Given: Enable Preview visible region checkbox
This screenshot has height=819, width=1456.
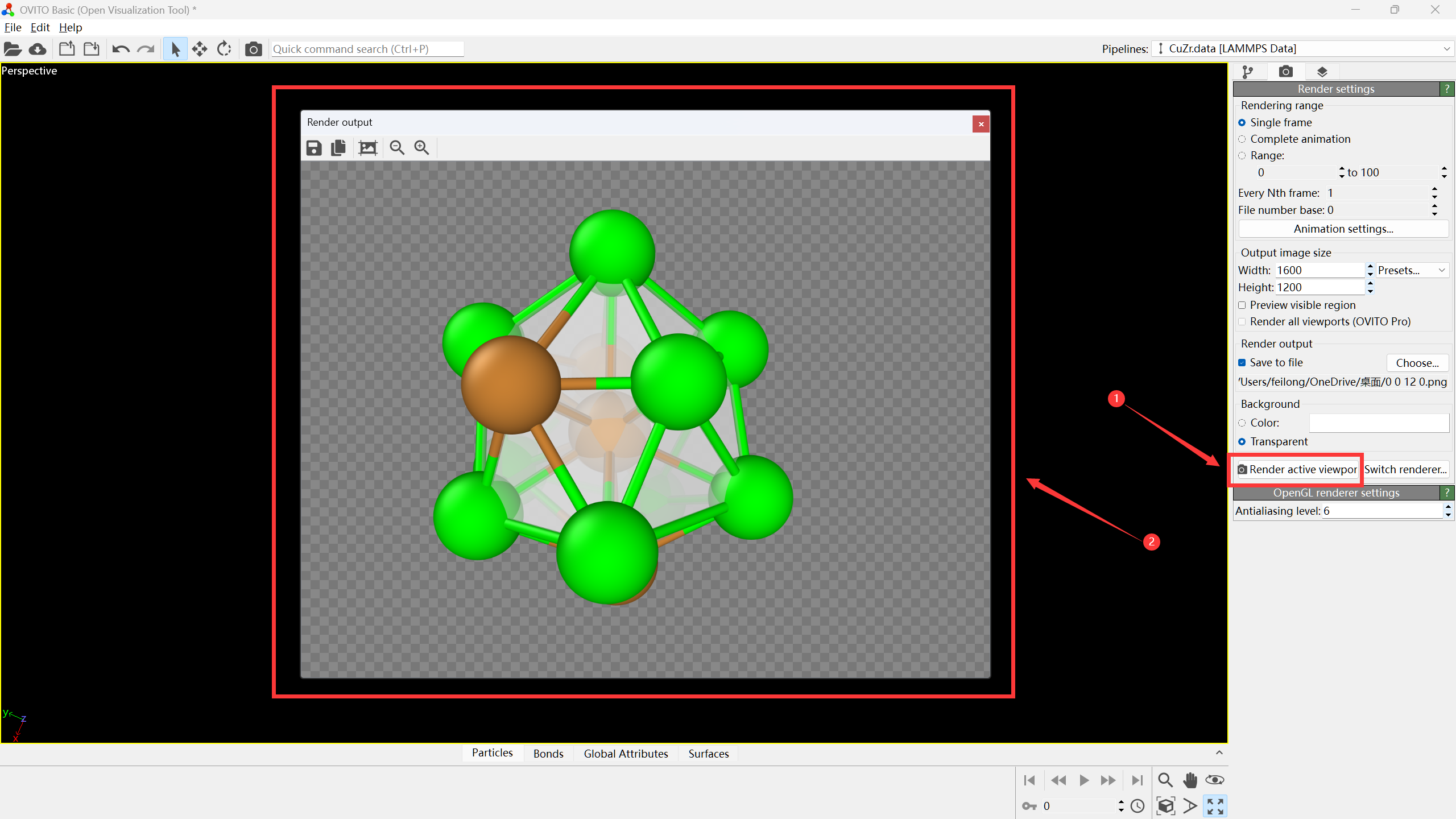Looking at the screenshot, I should click(x=1242, y=305).
